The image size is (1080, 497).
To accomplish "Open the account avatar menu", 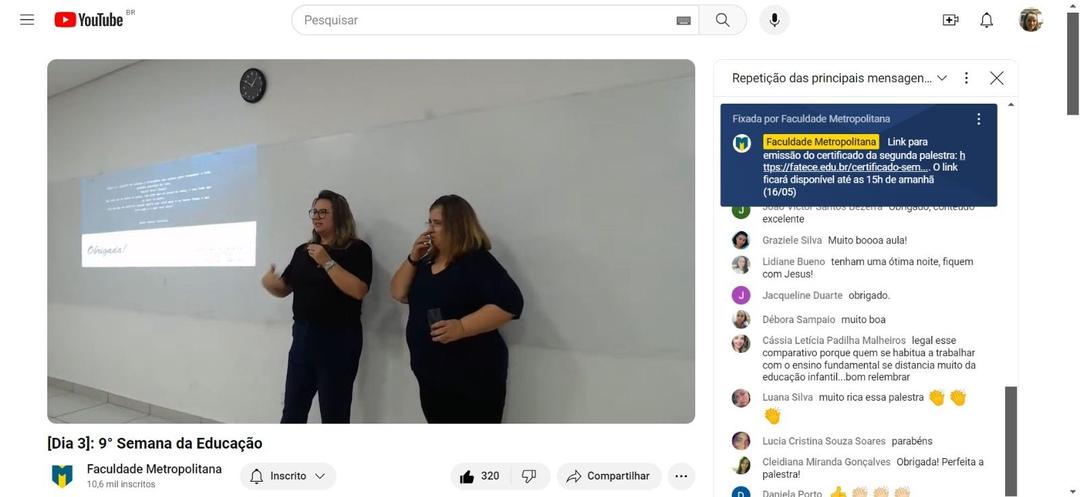I will click(x=1031, y=20).
